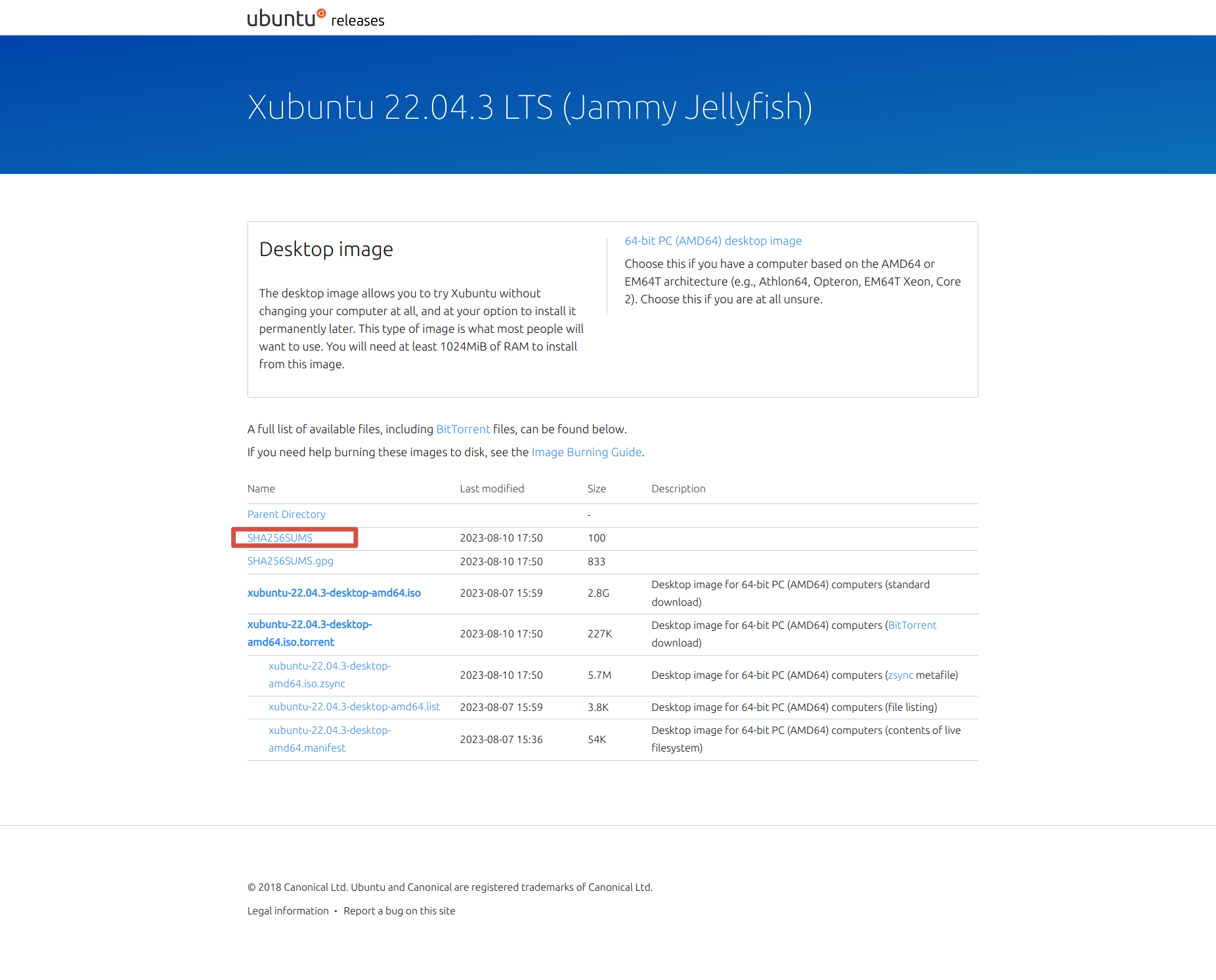This screenshot has width=1216, height=980.
Task: Open the amd64.manifest file link
Action: tap(330, 739)
